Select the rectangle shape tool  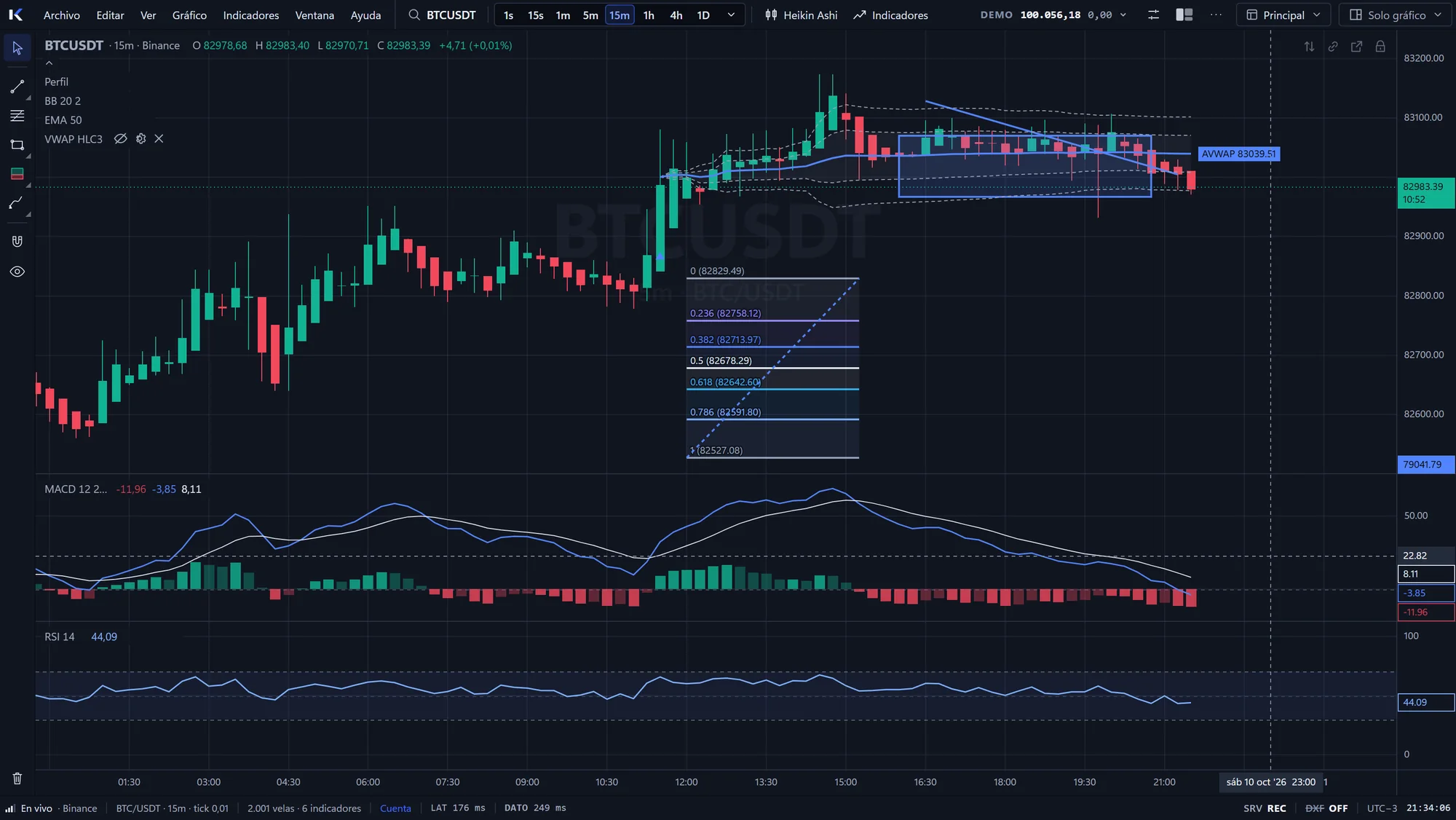(17, 145)
